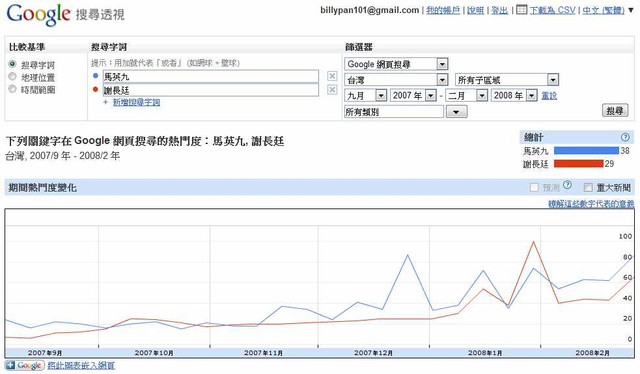Click the blue 馬英九 total bar

tap(586, 151)
